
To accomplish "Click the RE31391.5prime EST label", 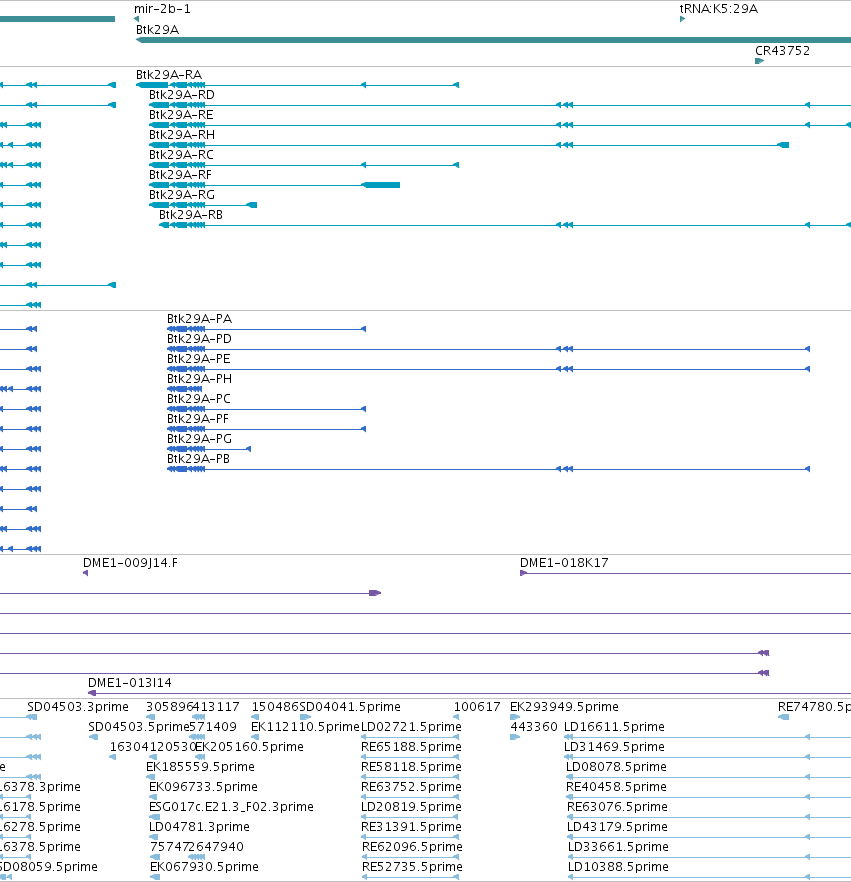I will tap(411, 827).
